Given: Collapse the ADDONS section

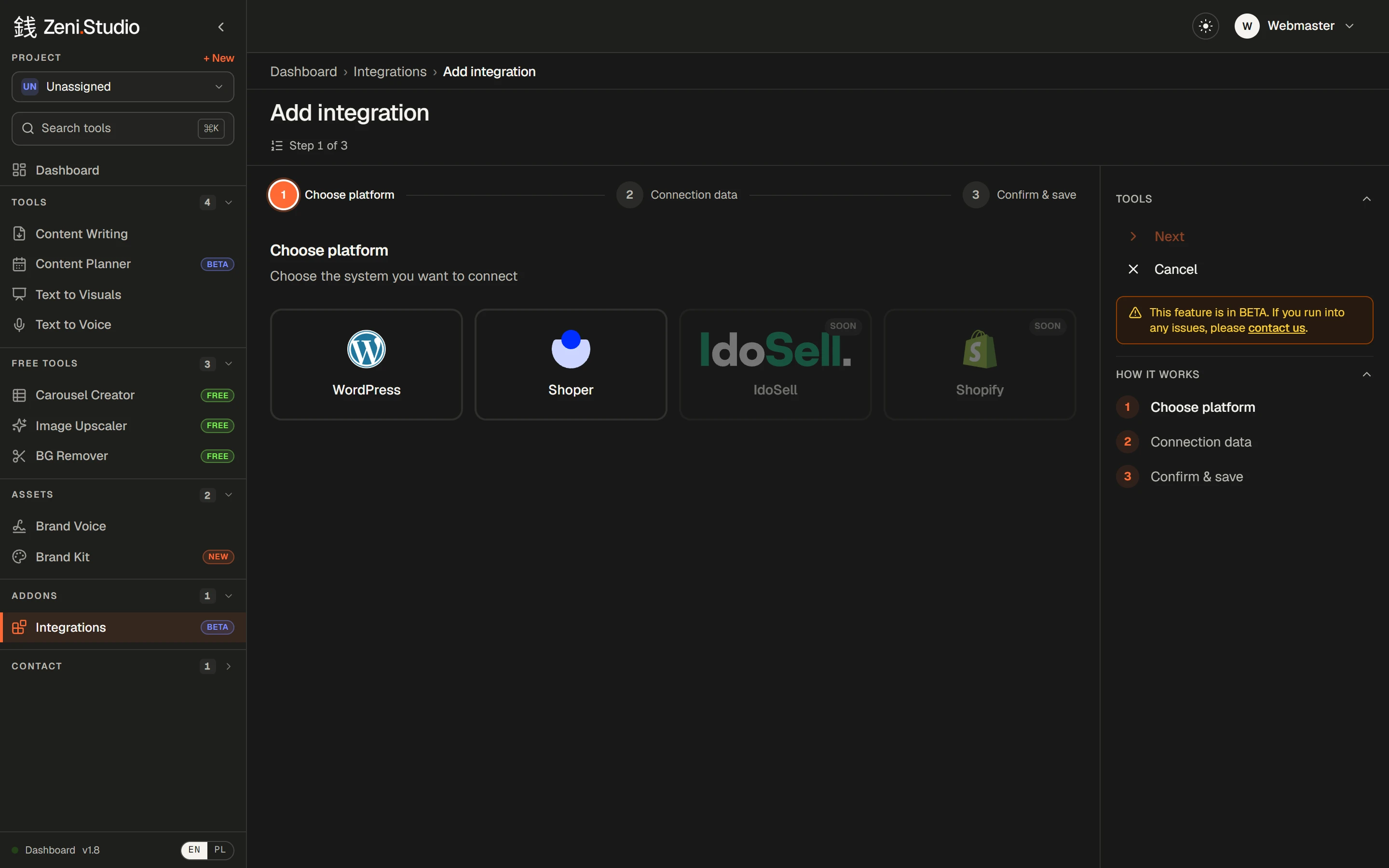Looking at the screenshot, I should (x=229, y=596).
